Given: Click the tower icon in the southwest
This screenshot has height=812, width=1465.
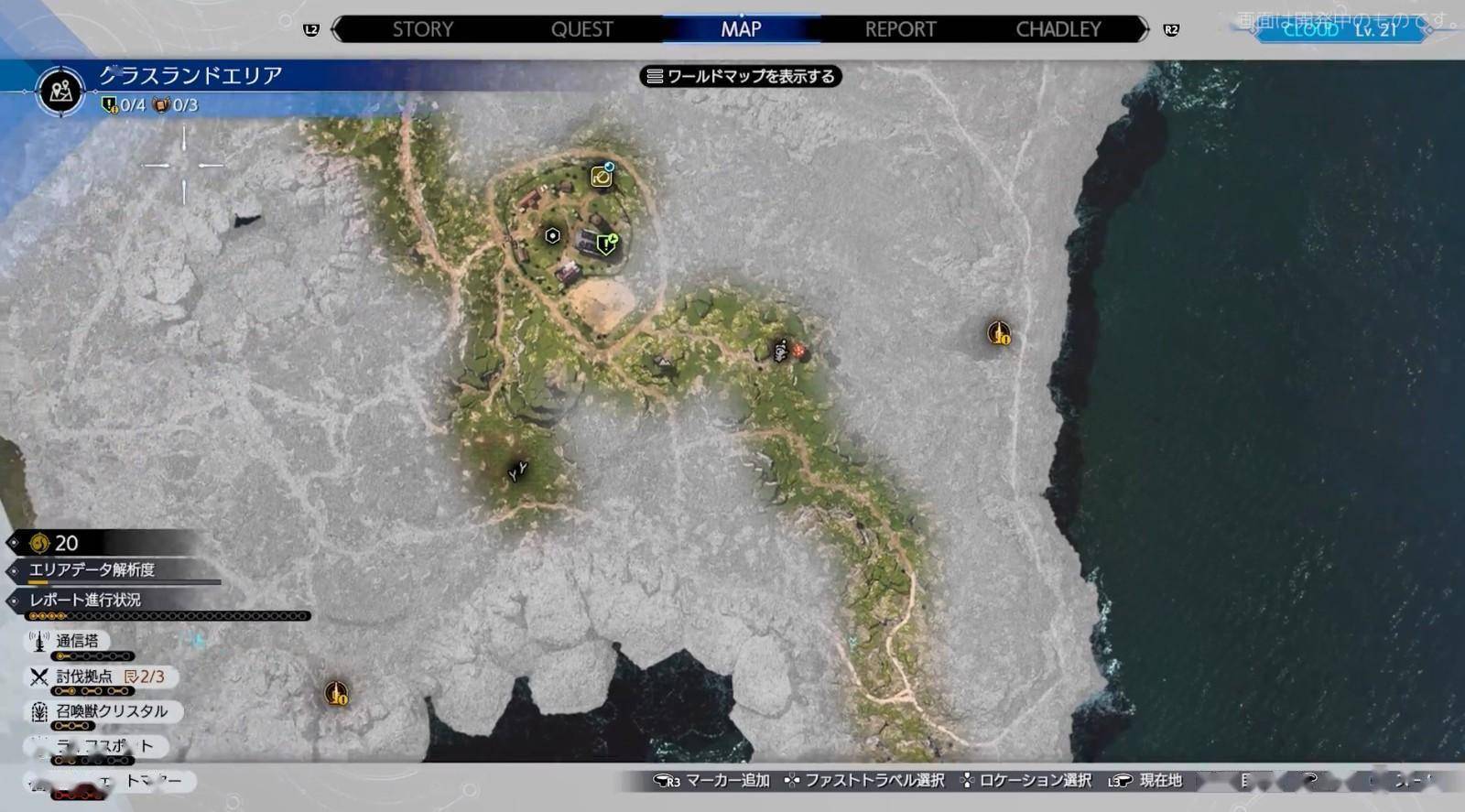Looking at the screenshot, I should click(x=336, y=693).
